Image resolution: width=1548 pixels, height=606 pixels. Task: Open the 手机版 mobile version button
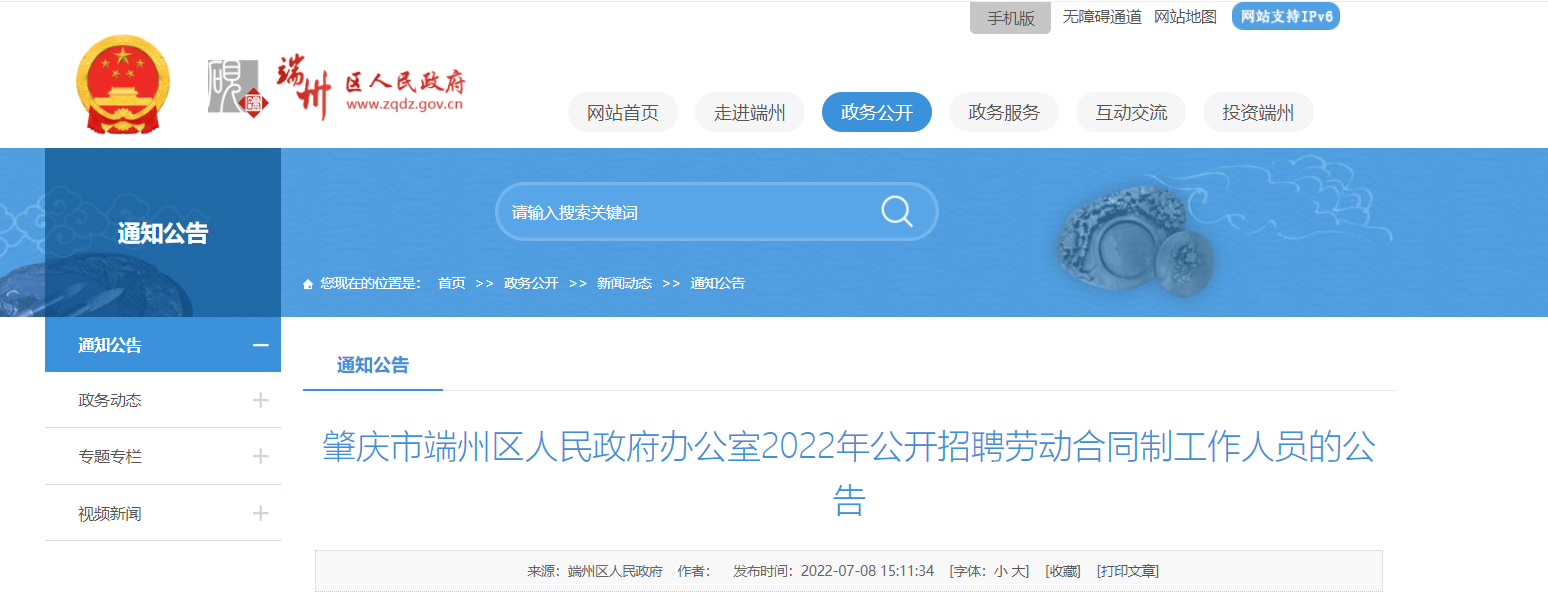click(x=1010, y=17)
